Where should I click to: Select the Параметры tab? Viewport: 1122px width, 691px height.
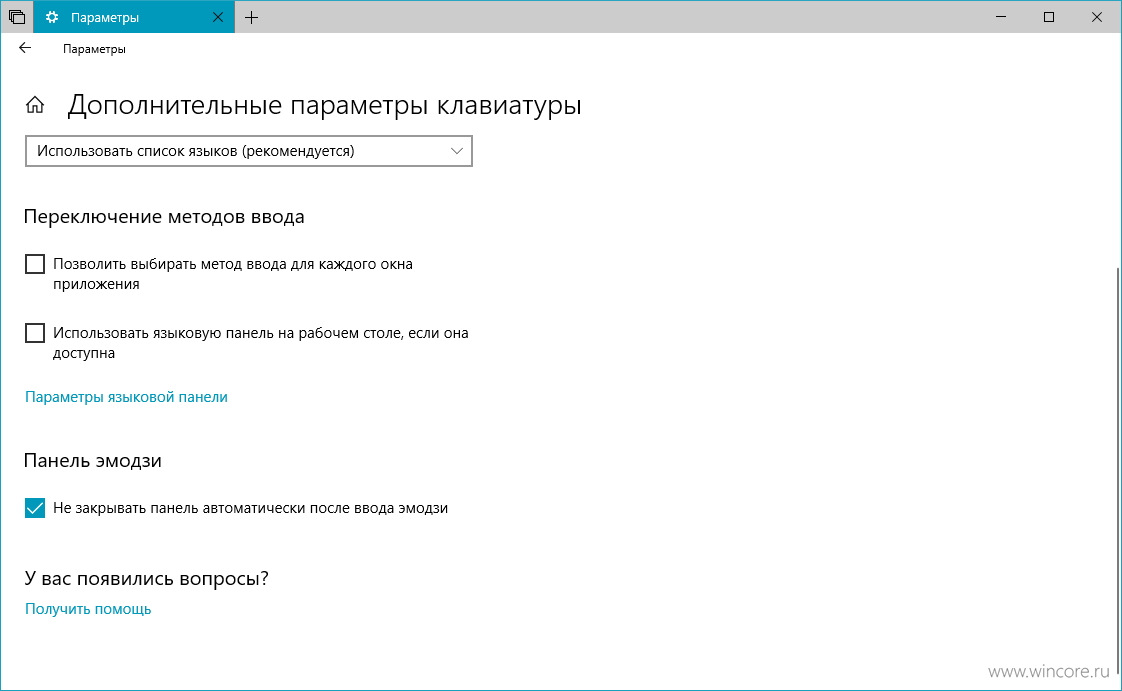pyautogui.click(x=134, y=17)
